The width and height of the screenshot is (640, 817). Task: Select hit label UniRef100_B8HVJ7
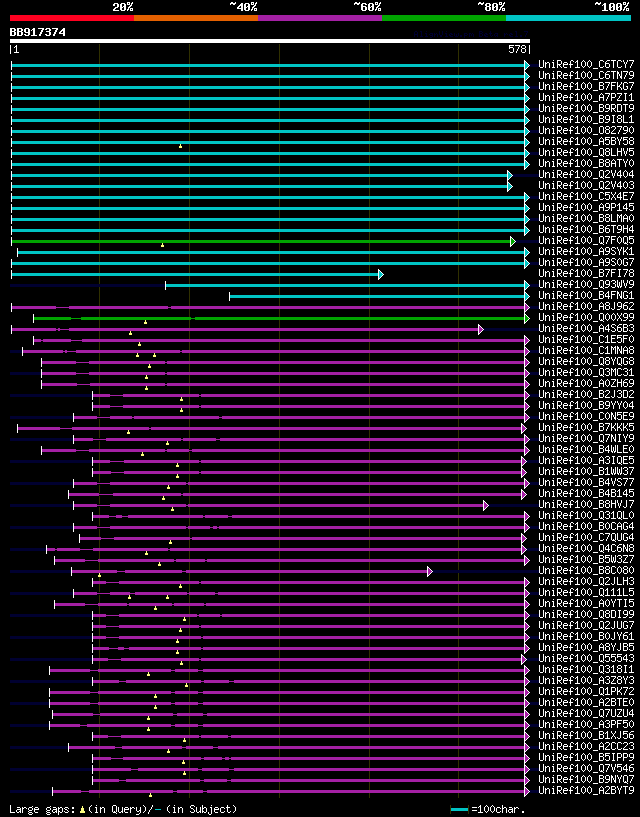586,504
